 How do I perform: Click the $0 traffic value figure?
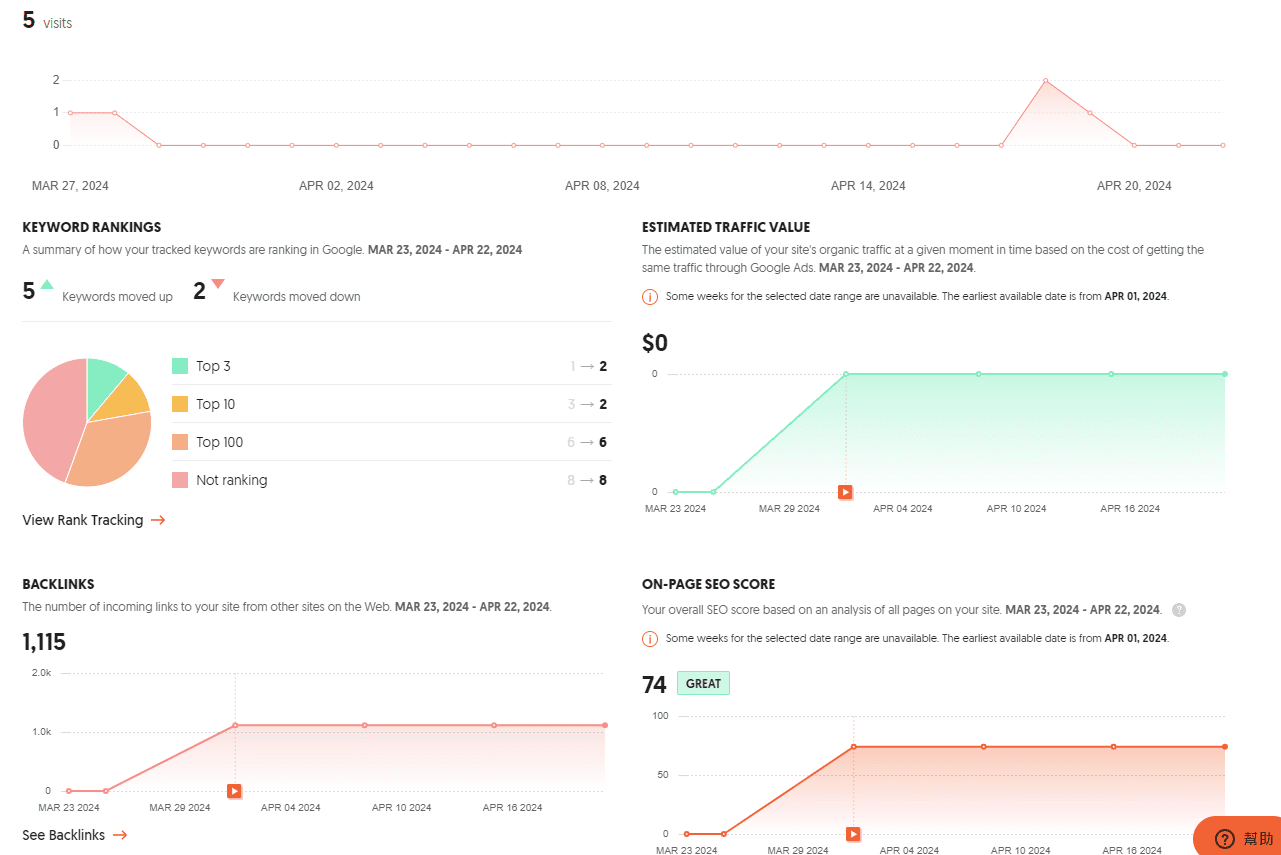pos(655,343)
